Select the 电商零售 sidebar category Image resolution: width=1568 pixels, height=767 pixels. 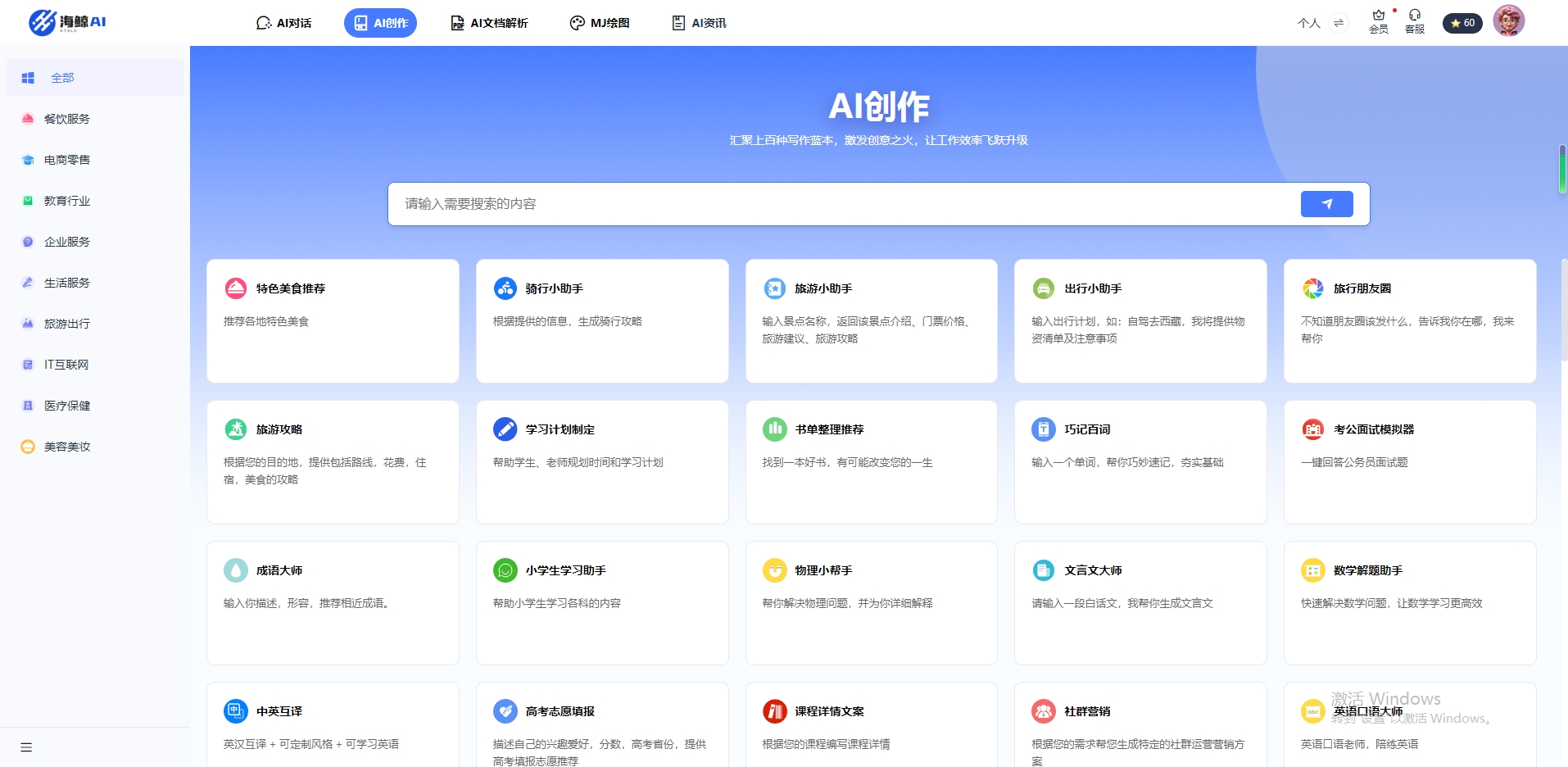click(x=95, y=160)
